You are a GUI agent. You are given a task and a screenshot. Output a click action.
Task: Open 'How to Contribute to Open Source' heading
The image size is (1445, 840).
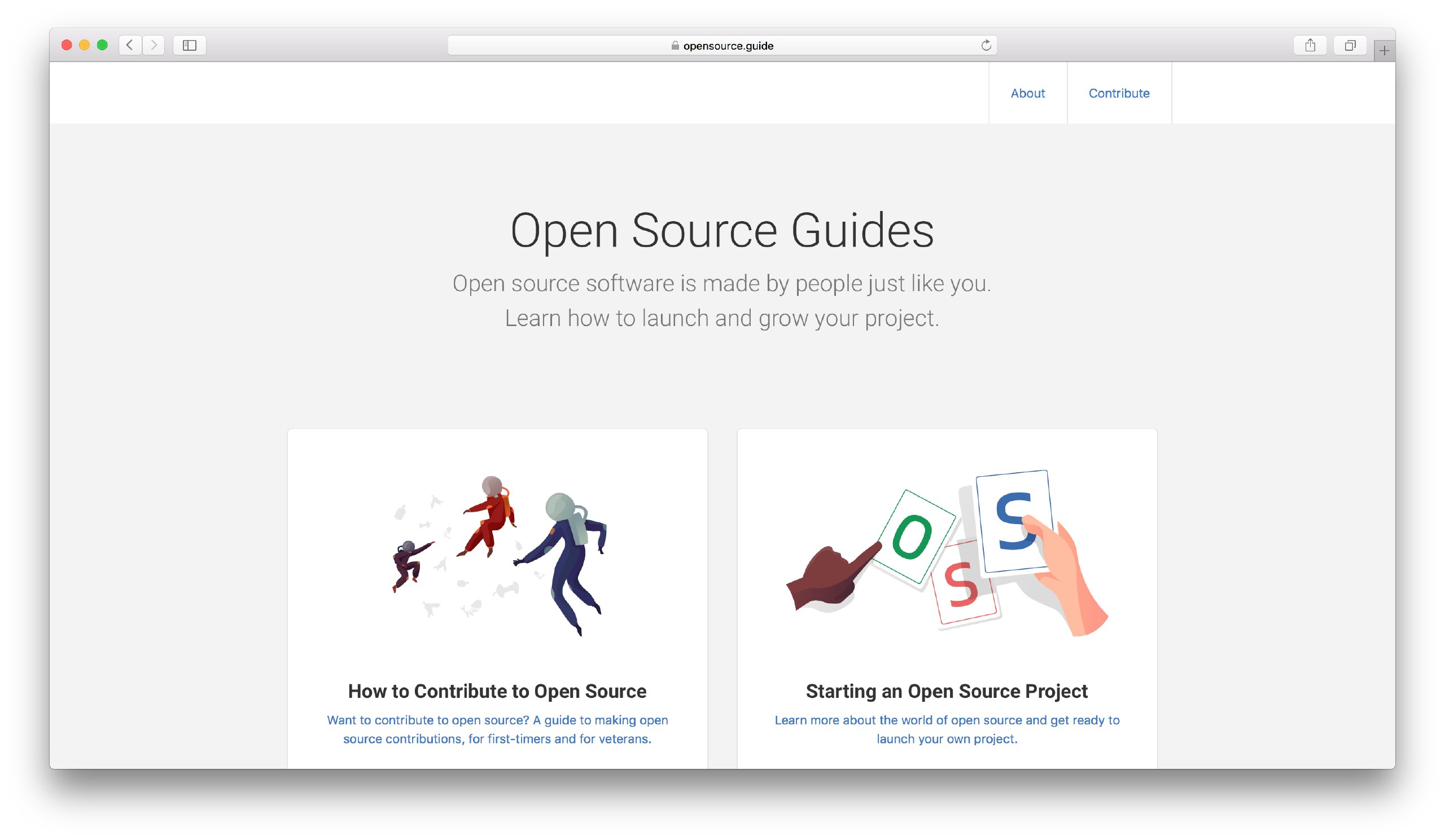point(497,691)
